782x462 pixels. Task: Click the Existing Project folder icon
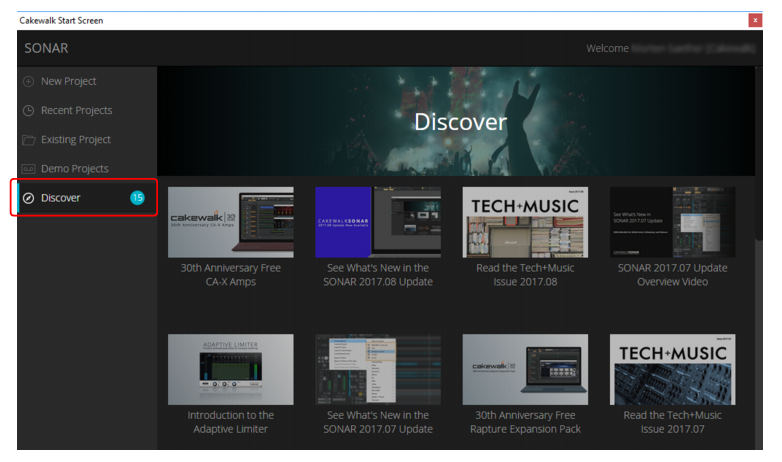tap(28, 140)
